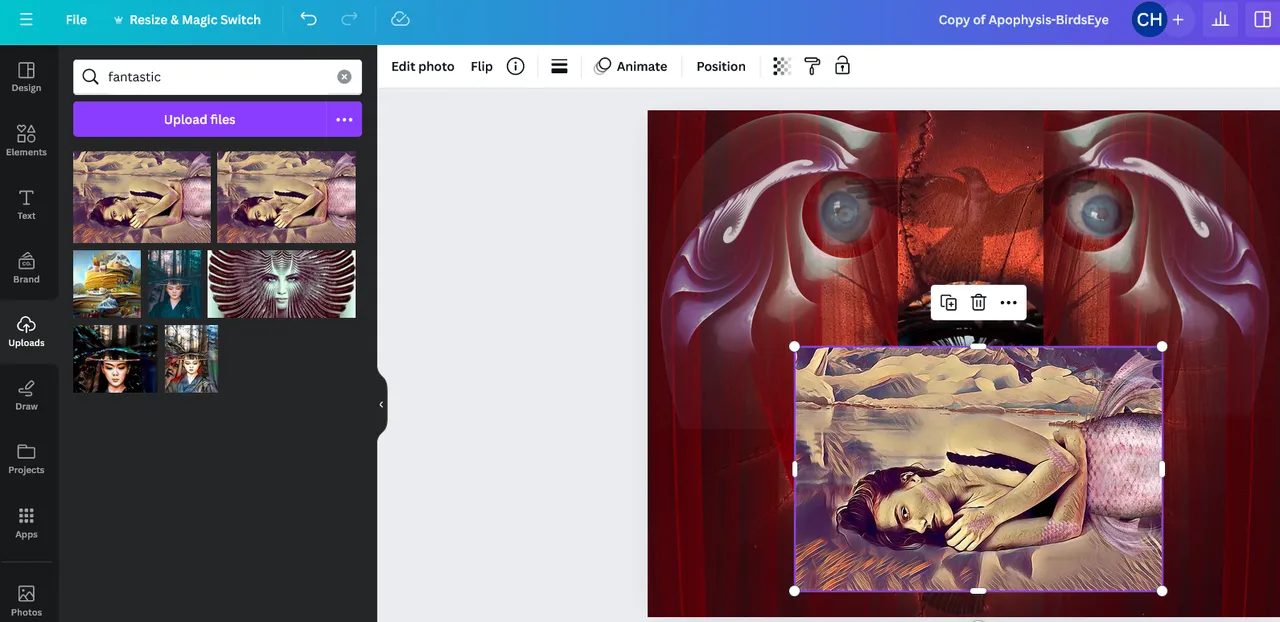The width and height of the screenshot is (1280, 622).
Task: Click the Upload files button
Action: point(199,119)
